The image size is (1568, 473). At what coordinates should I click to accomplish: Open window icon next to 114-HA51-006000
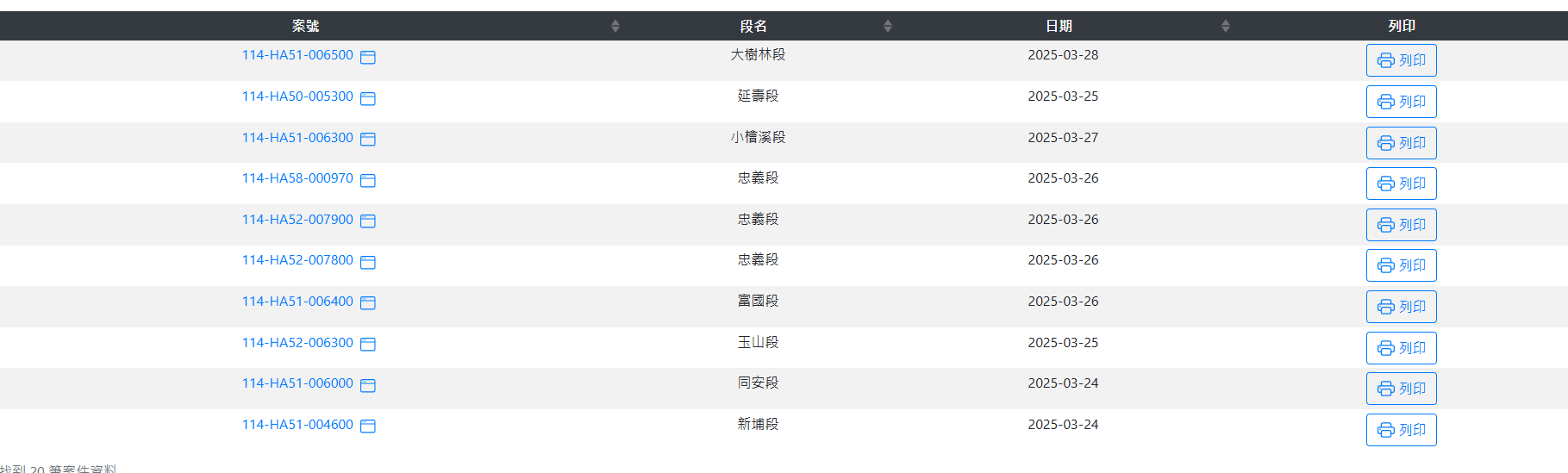pyautogui.click(x=367, y=385)
